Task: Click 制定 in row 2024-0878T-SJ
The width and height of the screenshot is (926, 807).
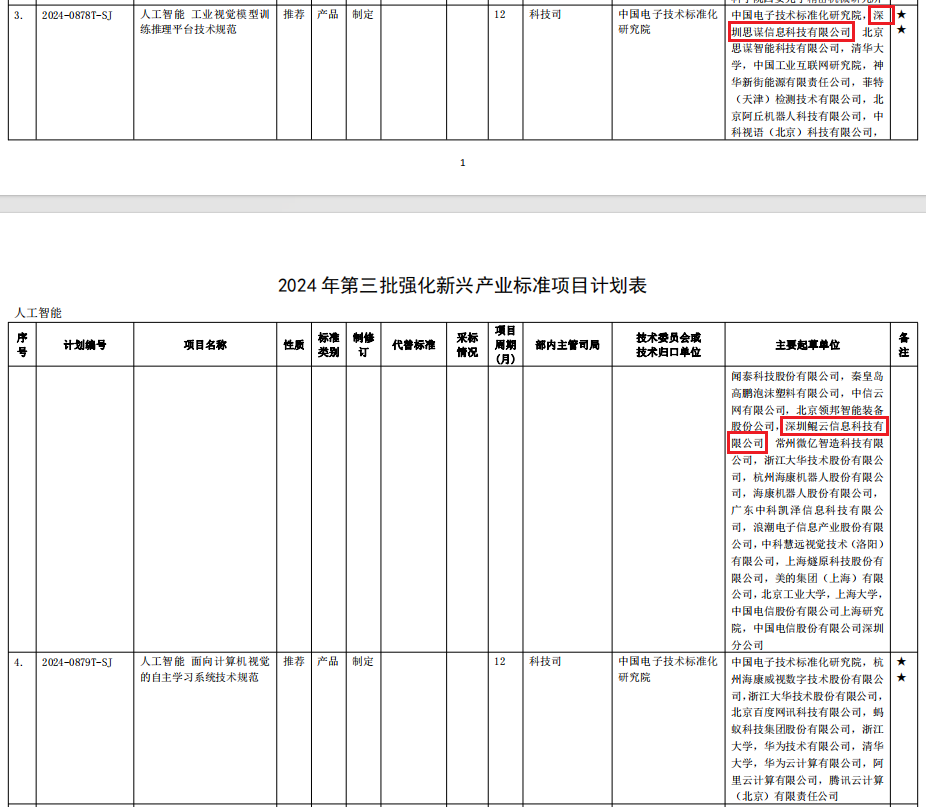Action: (363, 15)
